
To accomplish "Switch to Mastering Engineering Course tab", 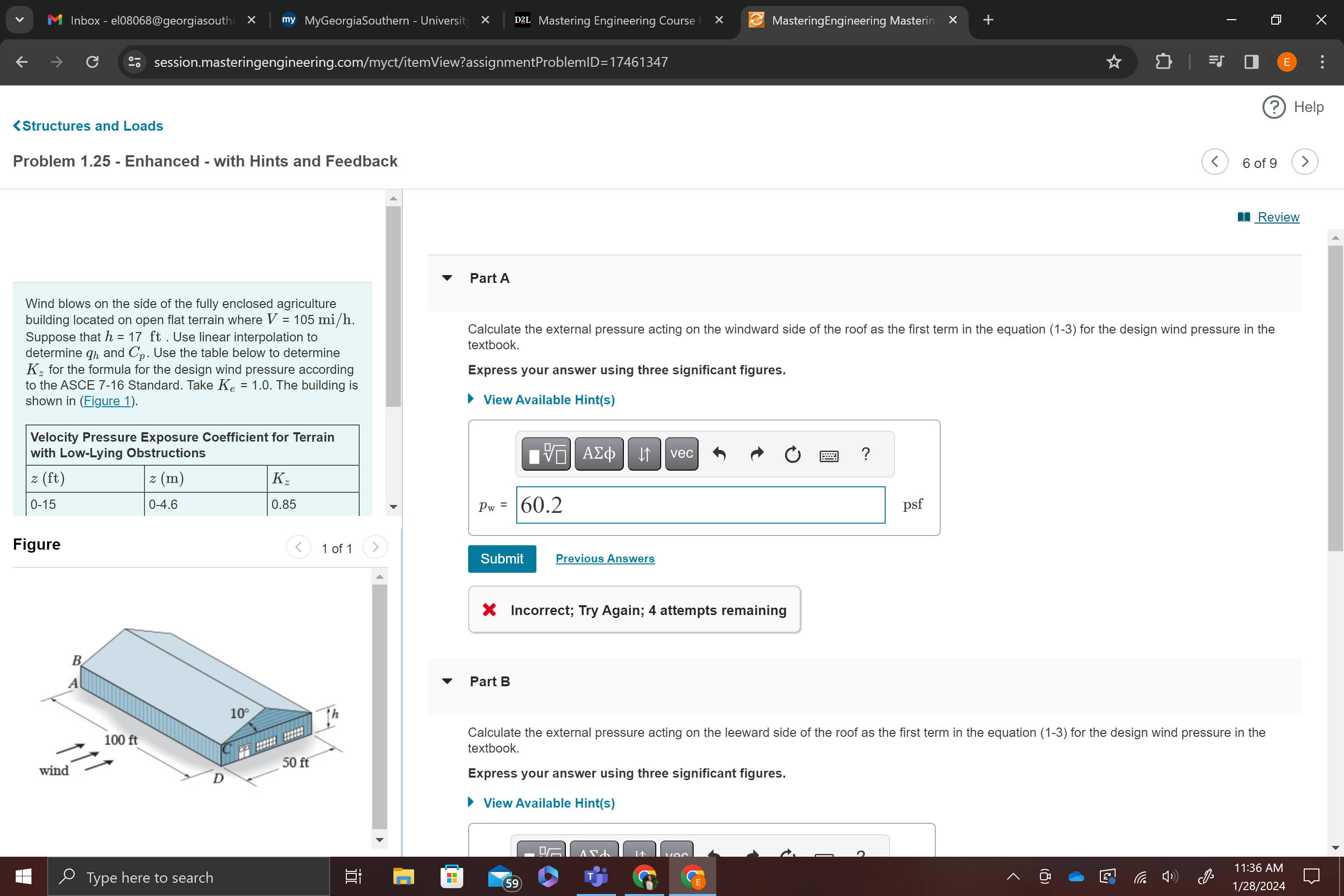I will (x=616, y=21).
